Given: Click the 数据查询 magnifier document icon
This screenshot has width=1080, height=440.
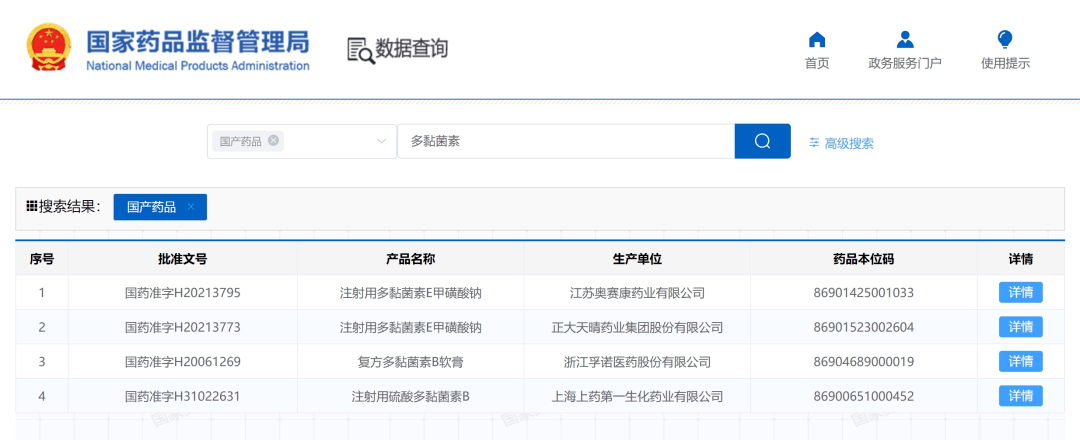Looking at the screenshot, I should 360,50.
